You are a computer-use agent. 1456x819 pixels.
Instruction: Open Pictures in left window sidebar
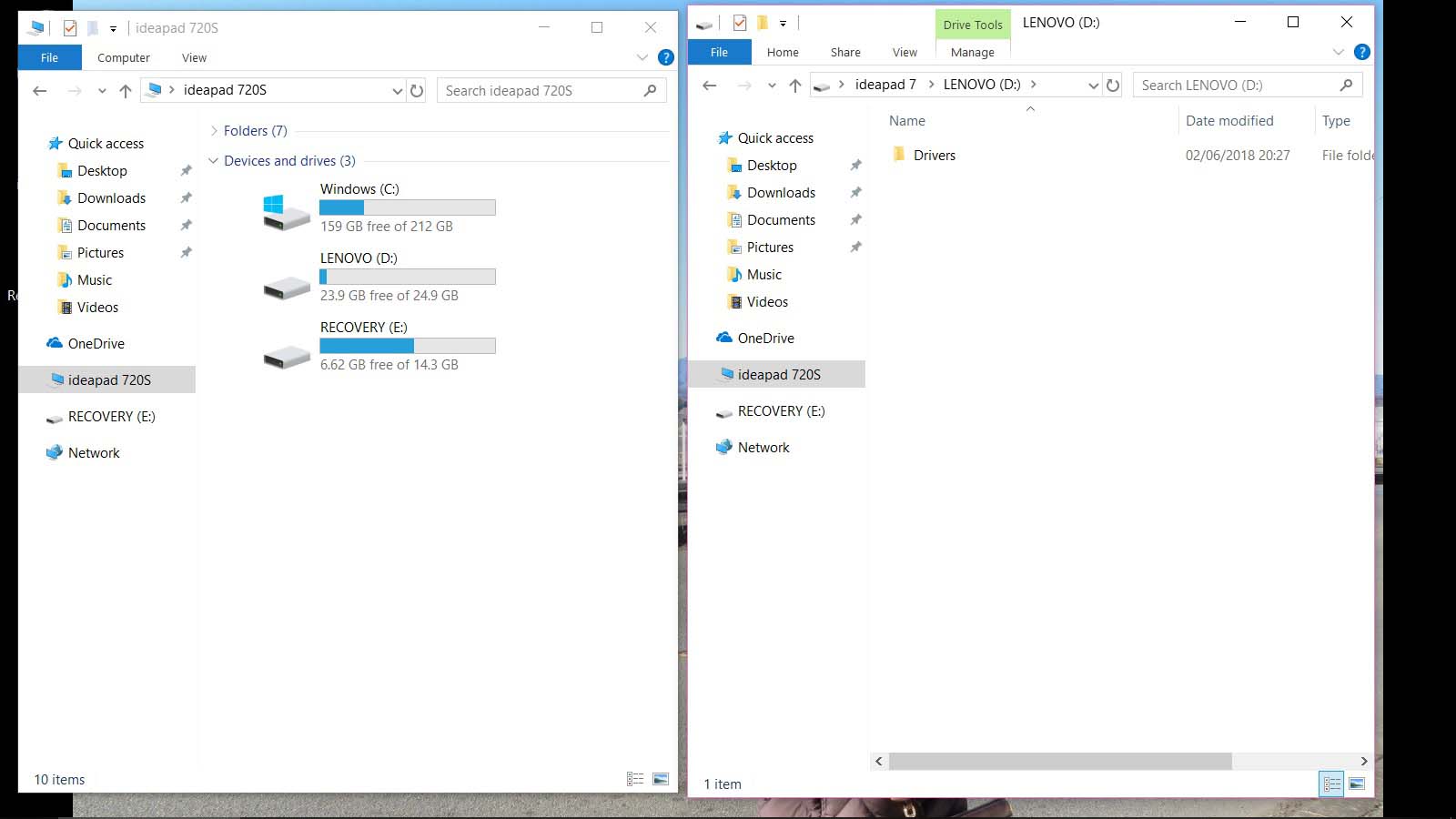tap(100, 252)
